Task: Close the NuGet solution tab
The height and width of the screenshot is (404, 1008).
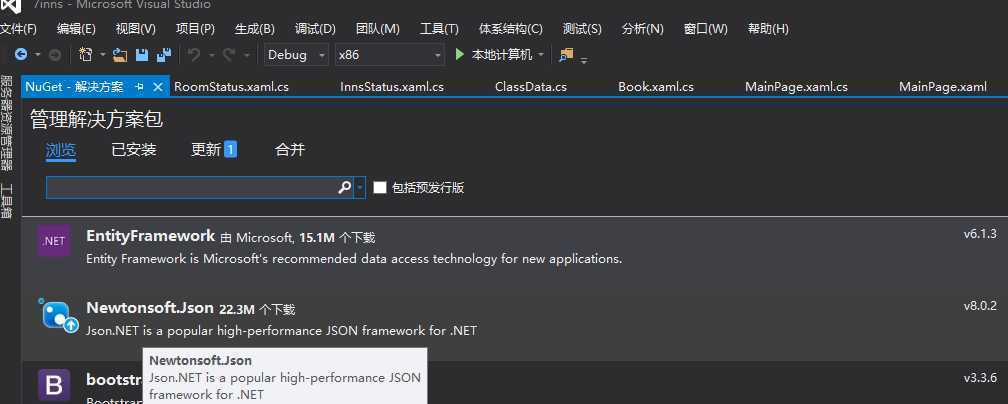Action: tap(158, 87)
